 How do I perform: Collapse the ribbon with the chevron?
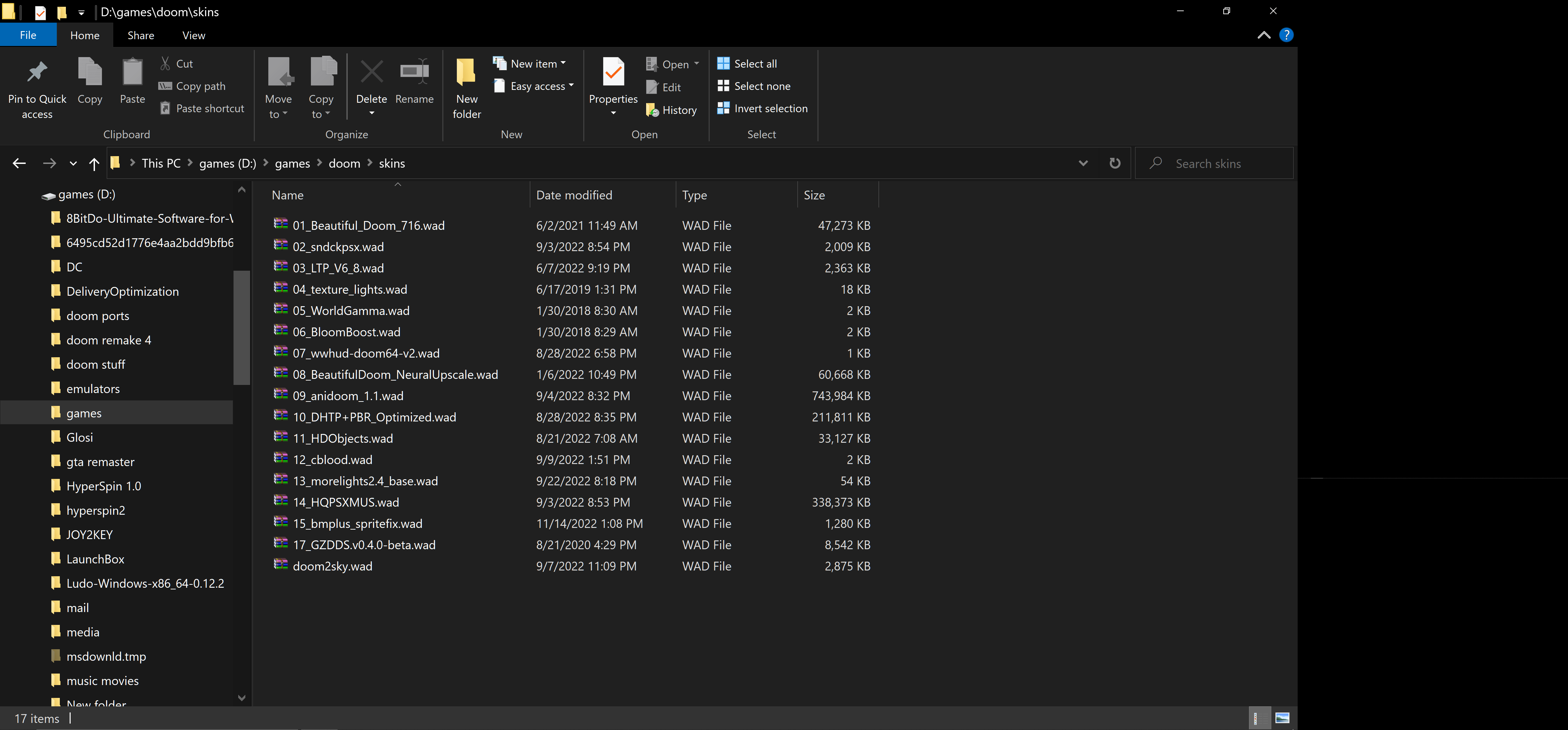(1264, 35)
